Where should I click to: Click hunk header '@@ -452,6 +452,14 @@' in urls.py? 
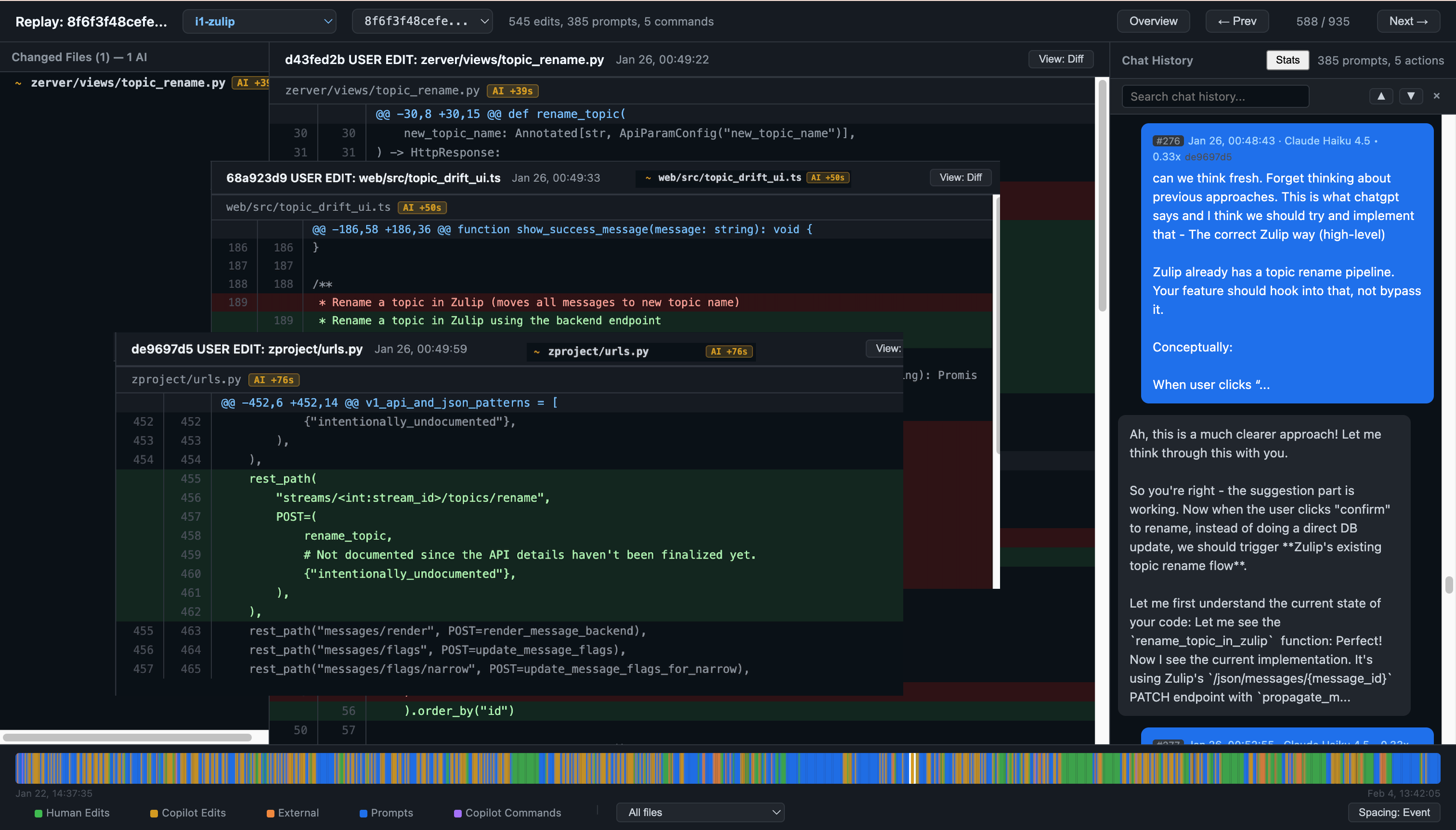coord(390,402)
